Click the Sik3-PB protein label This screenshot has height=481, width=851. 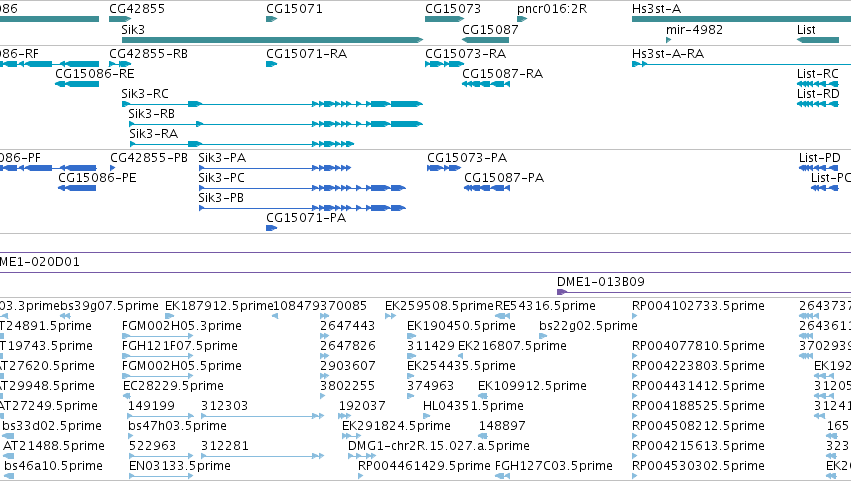pyautogui.click(x=221, y=198)
